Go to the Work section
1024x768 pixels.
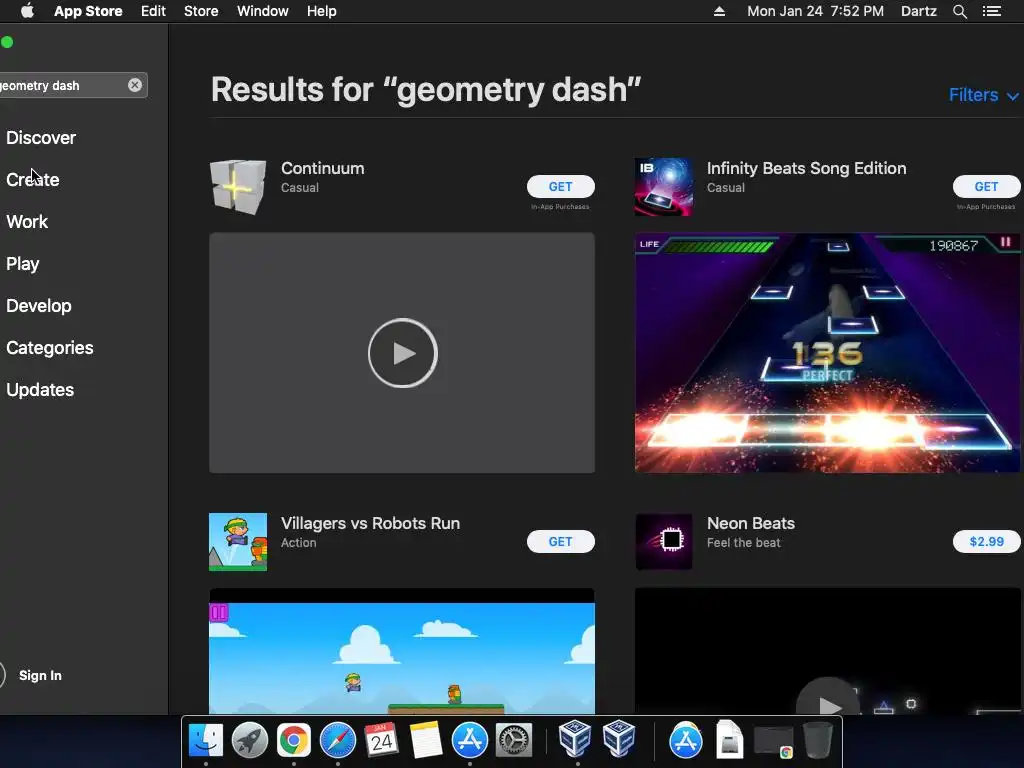27,222
